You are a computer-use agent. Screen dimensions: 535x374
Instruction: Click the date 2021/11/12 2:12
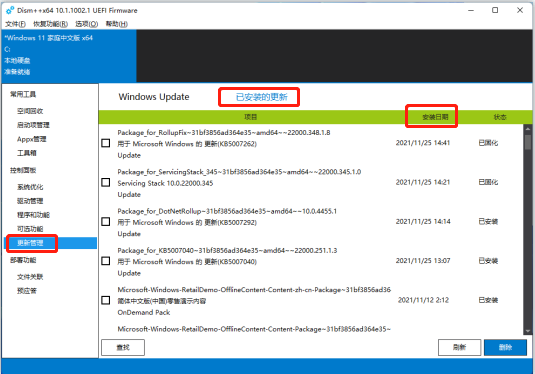pos(423,300)
